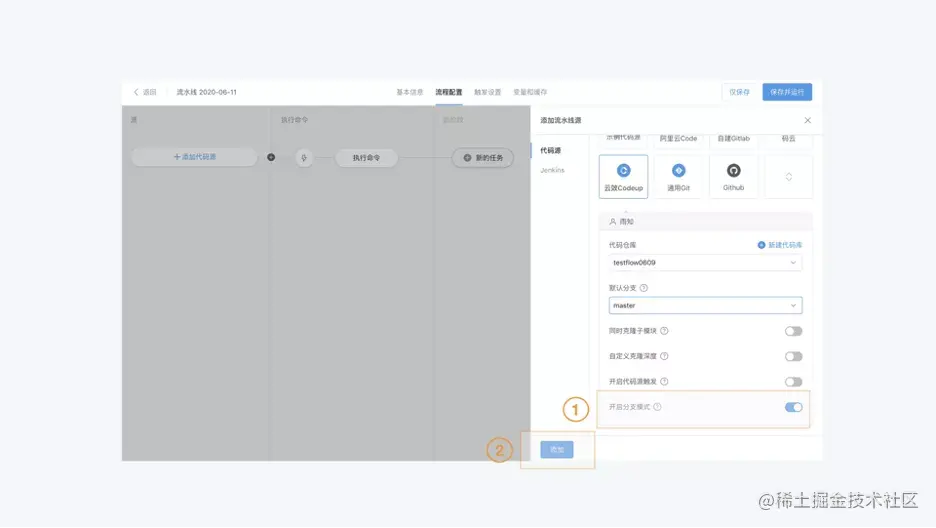Click the 仅保存 button
This screenshot has width=936, height=528.
[739, 92]
